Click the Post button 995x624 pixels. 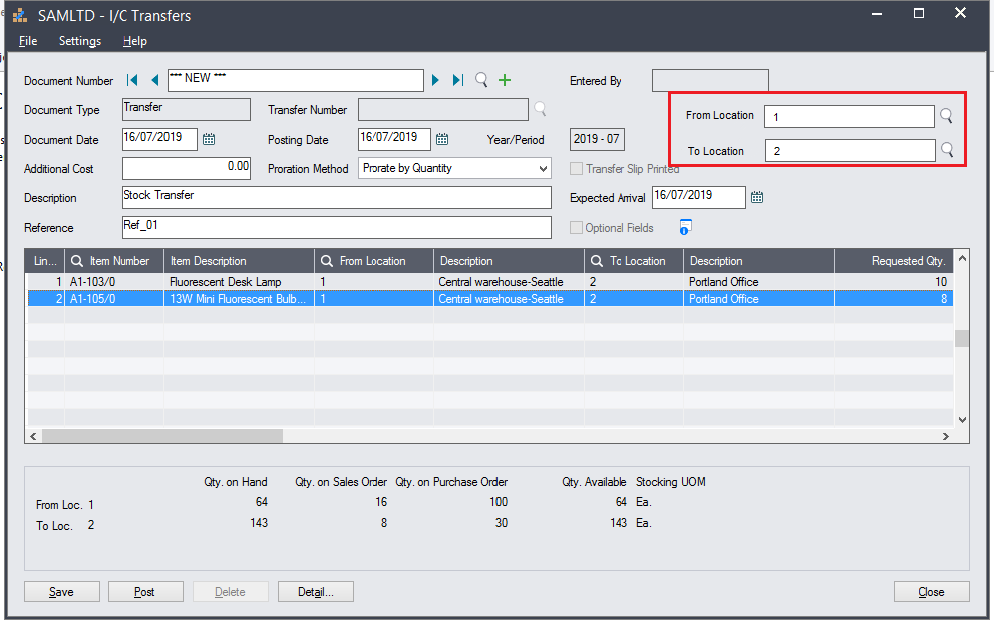pos(145,592)
